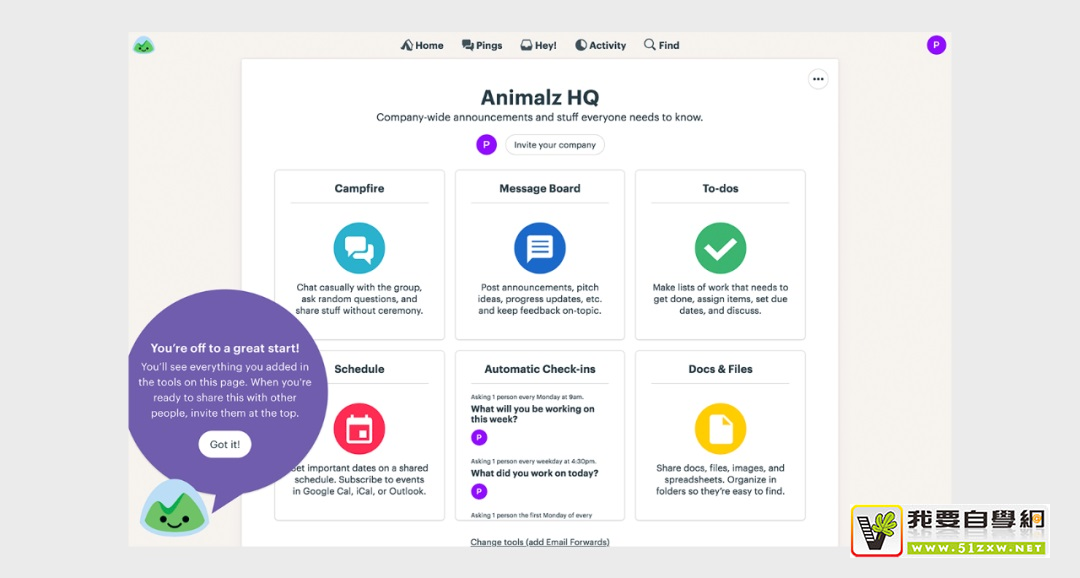Click the P avatar beside Invite your company
This screenshot has height=578, width=1080.
point(486,145)
